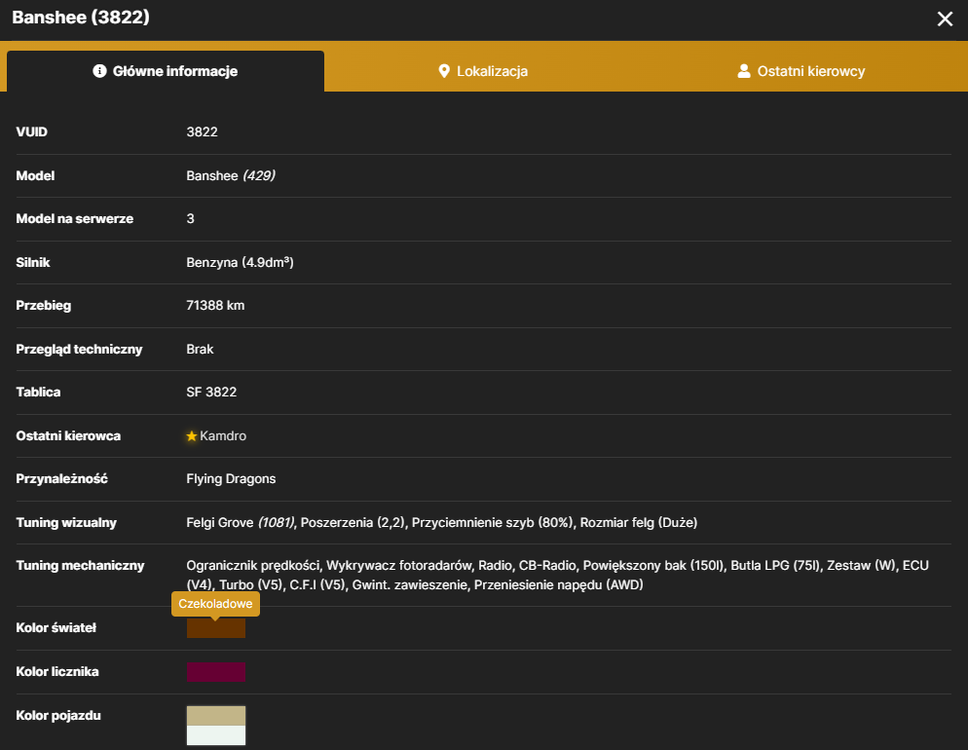Click the dialog title Banshee (3822)

81,17
